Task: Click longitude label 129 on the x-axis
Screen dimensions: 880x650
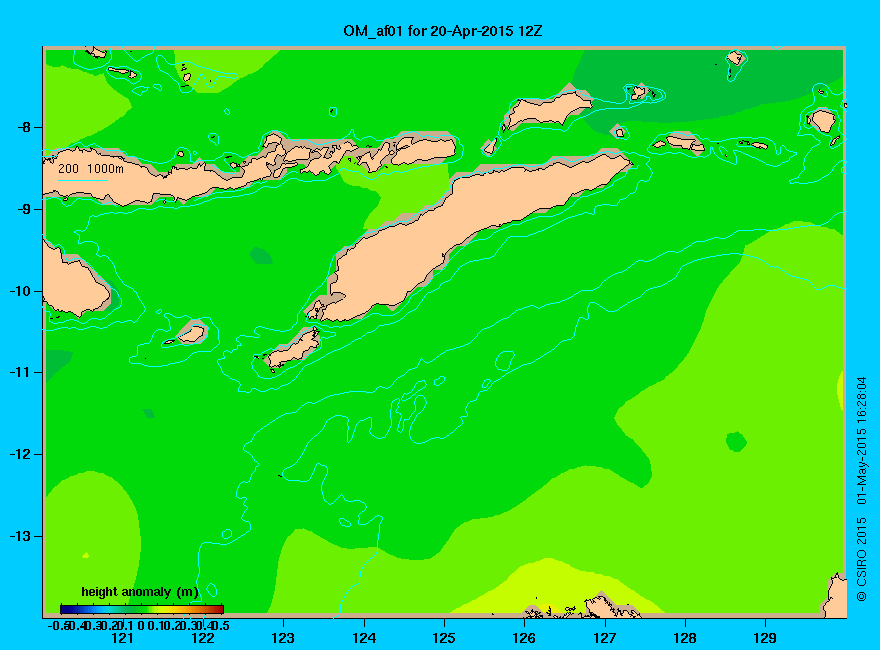Action: pos(765,638)
